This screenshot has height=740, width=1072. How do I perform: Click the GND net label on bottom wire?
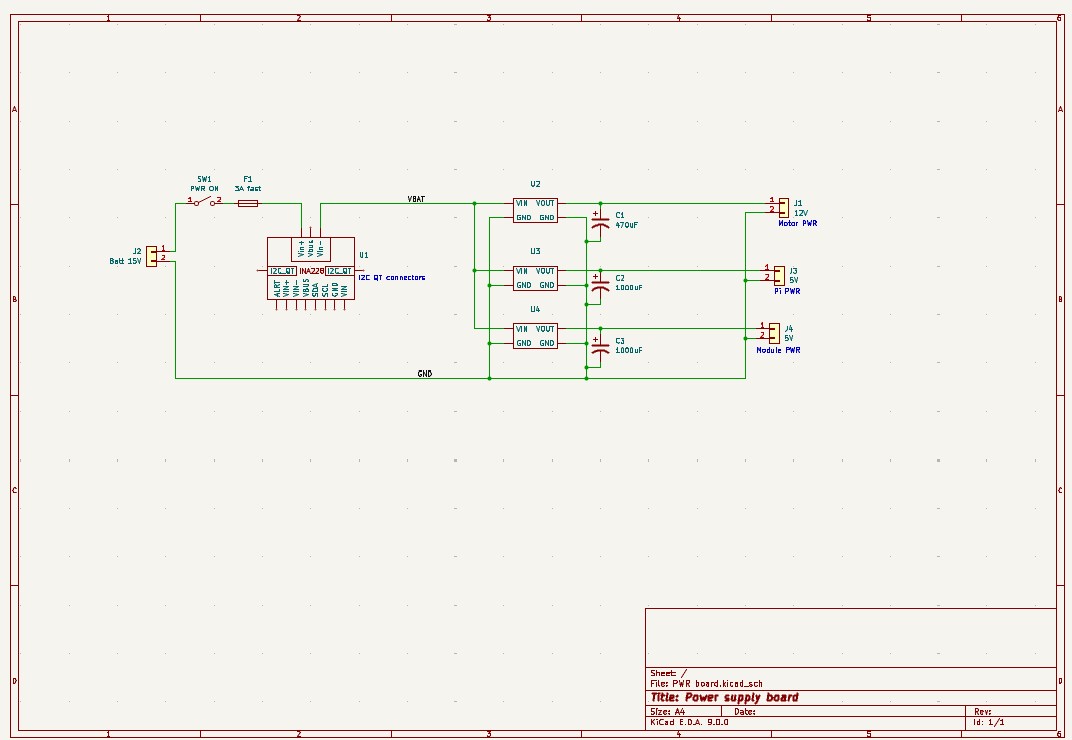point(425,374)
